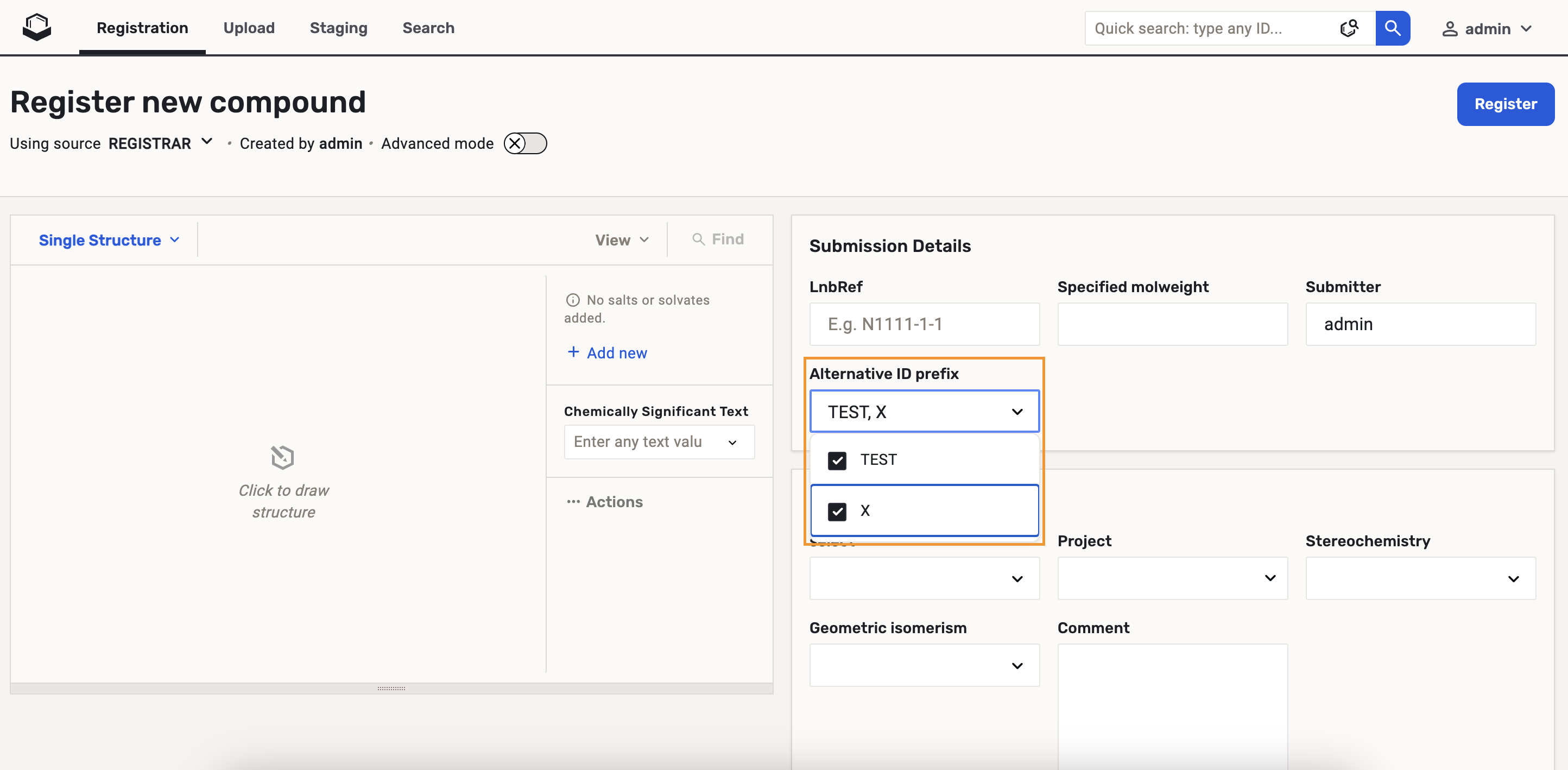Go to the Staging tab

(338, 28)
